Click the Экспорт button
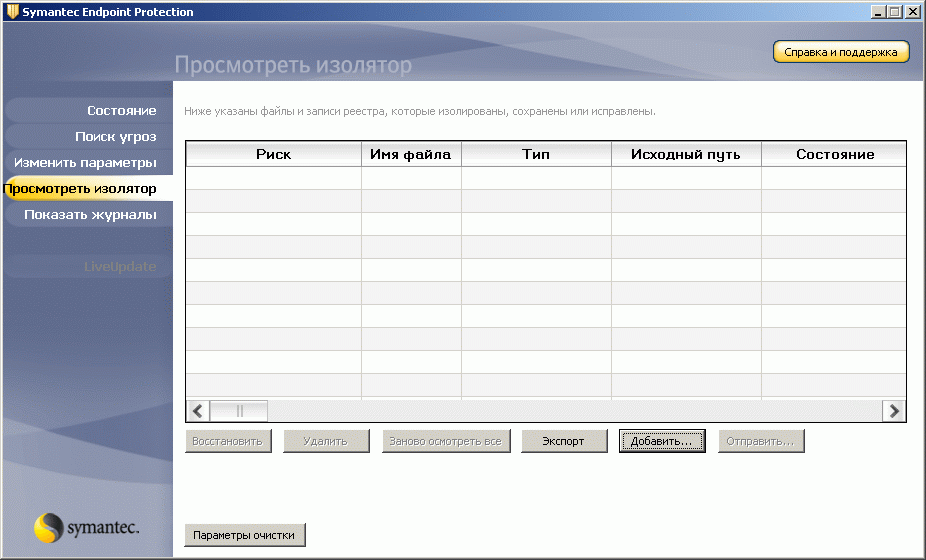 click(x=564, y=441)
